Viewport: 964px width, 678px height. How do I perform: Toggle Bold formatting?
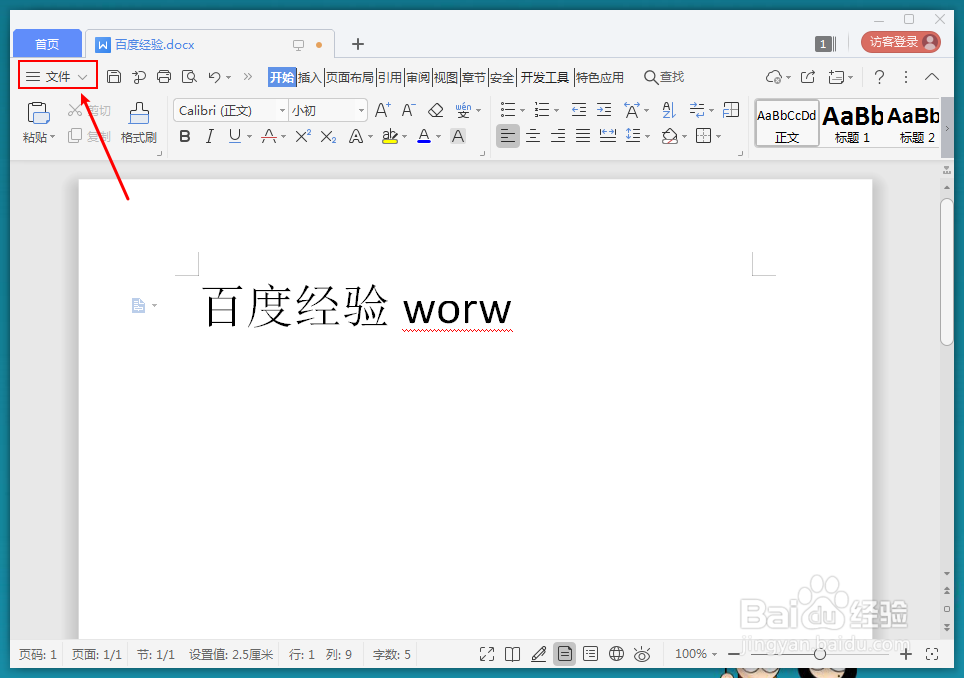(184, 136)
